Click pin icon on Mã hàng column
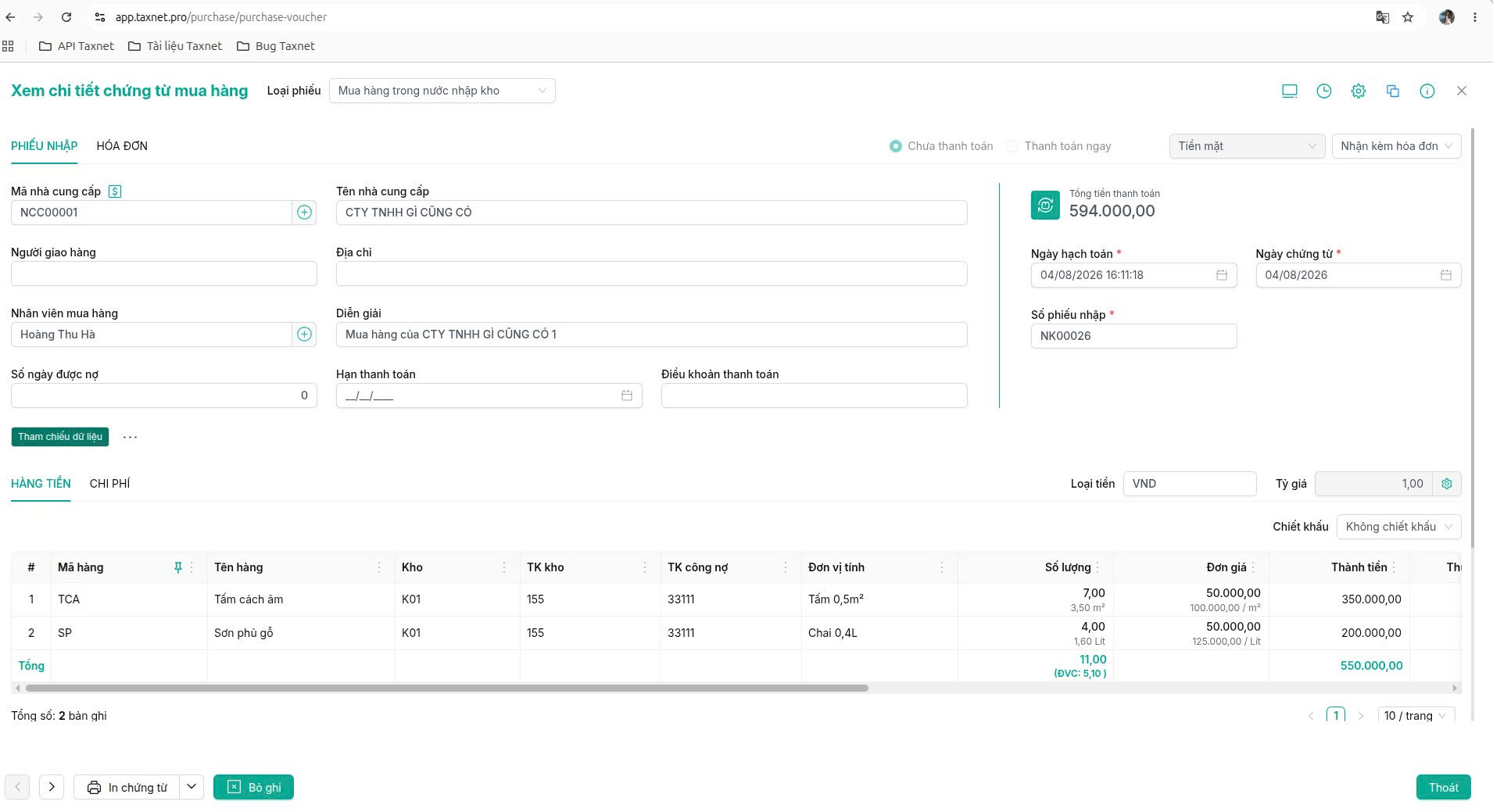The image size is (1493, 812). (x=177, y=567)
